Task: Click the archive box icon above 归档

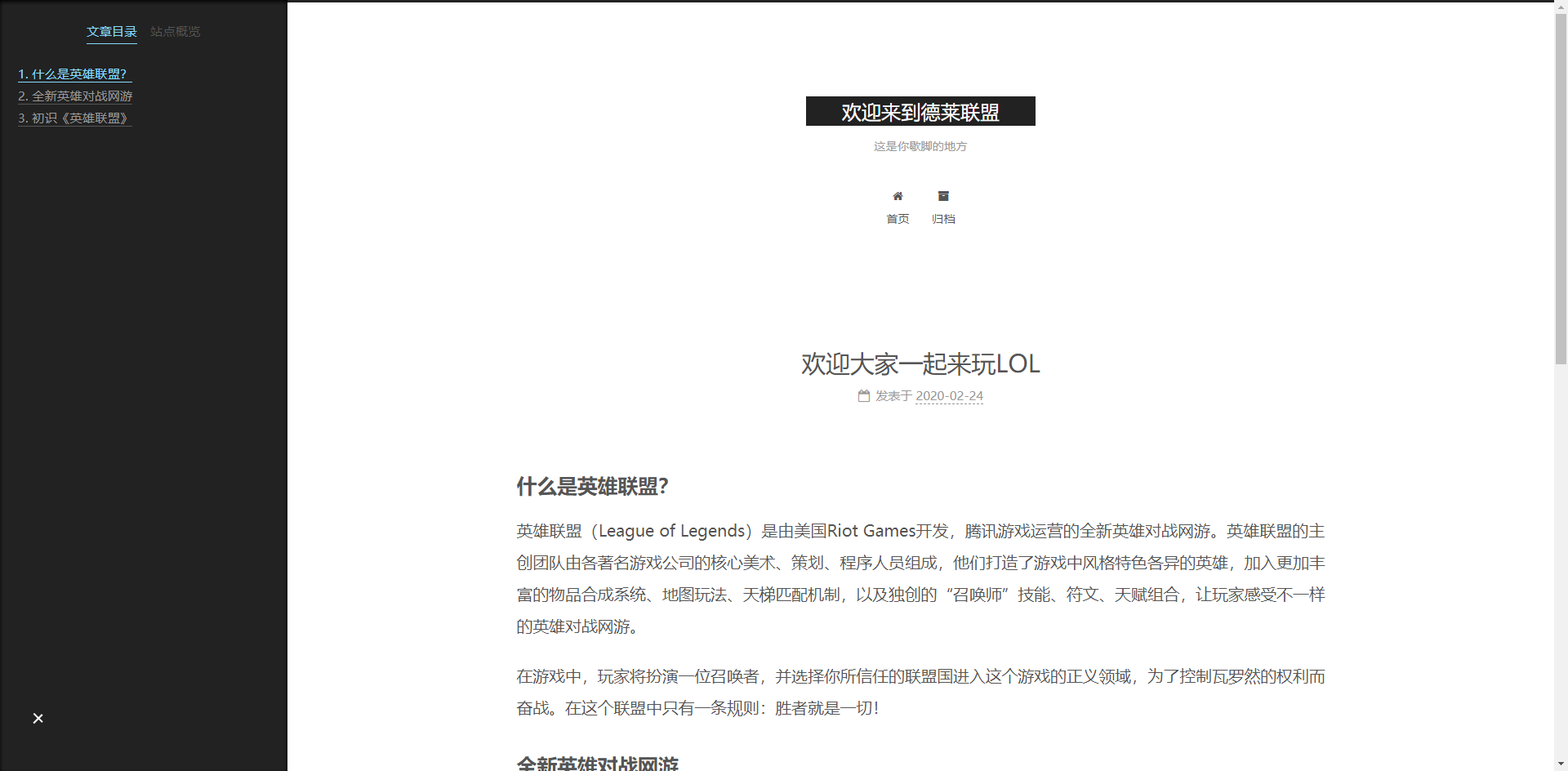Action: [x=943, y=196]
